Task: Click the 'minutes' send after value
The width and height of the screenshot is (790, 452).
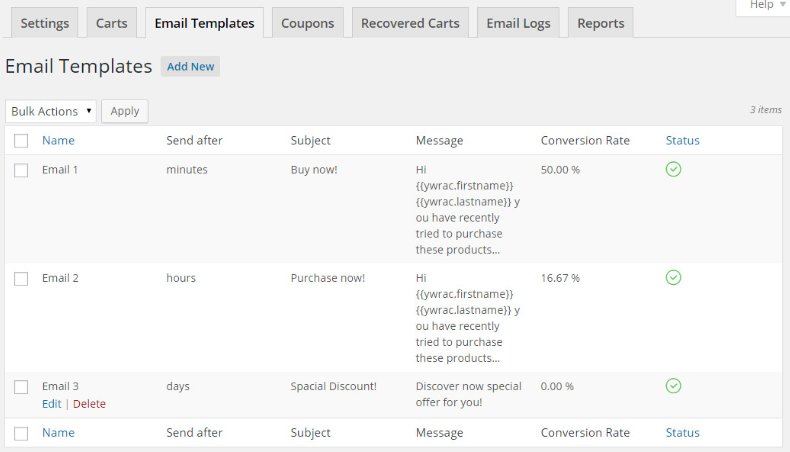Action: 187,170
